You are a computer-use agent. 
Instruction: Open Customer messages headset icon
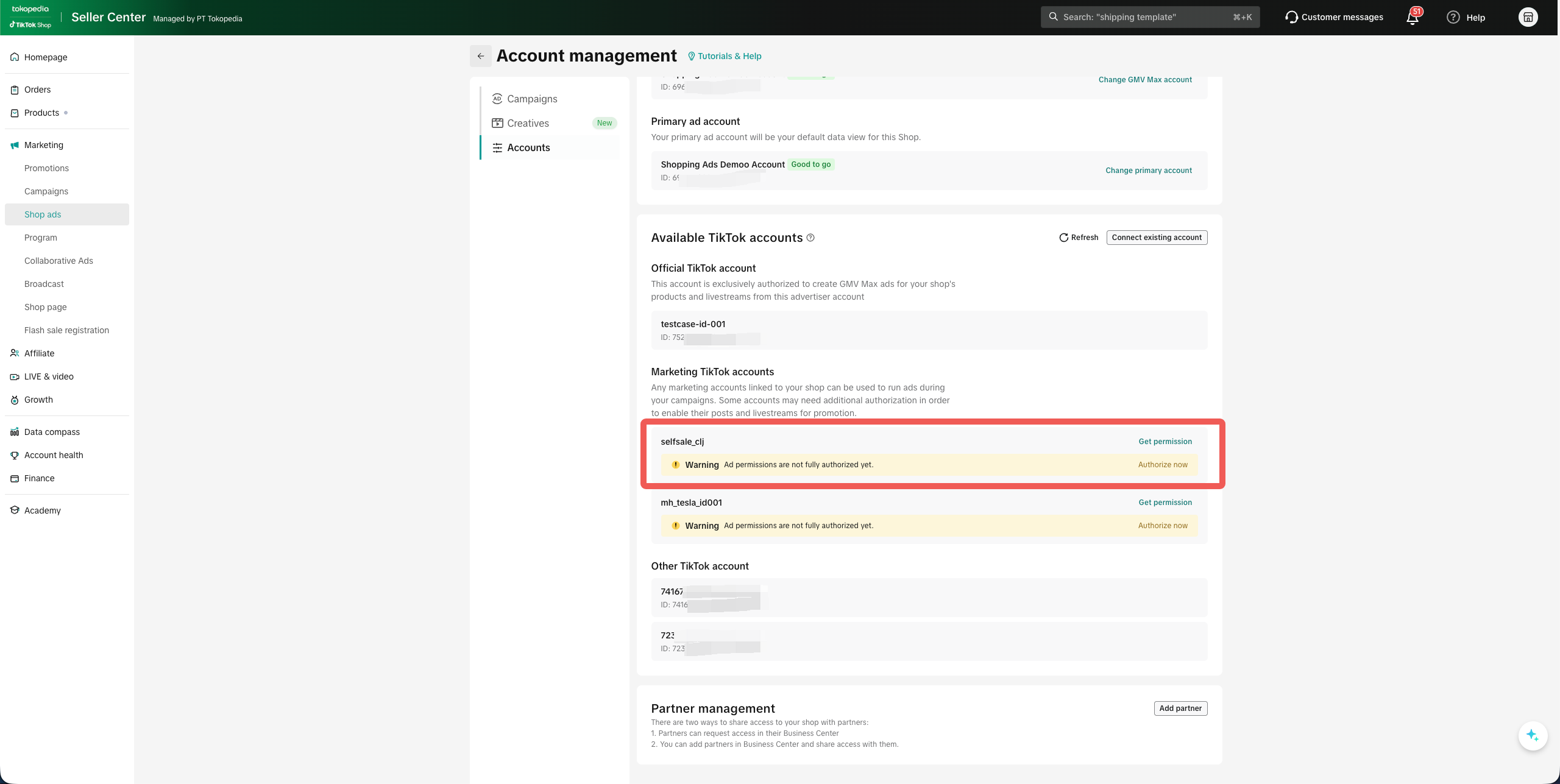(x=1291, y=17)
